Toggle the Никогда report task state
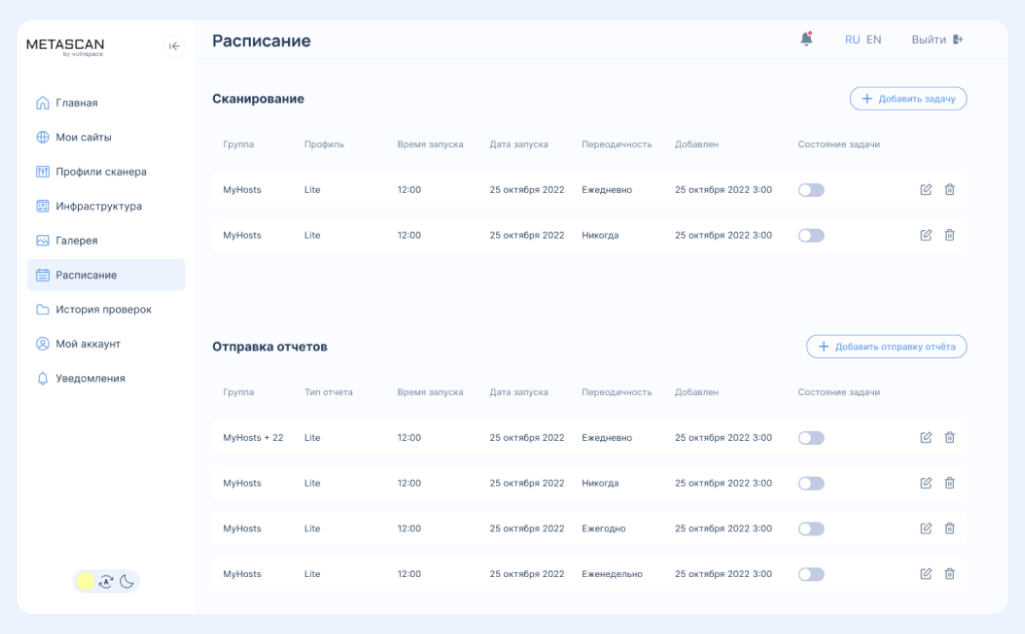 tap(811, 483)
